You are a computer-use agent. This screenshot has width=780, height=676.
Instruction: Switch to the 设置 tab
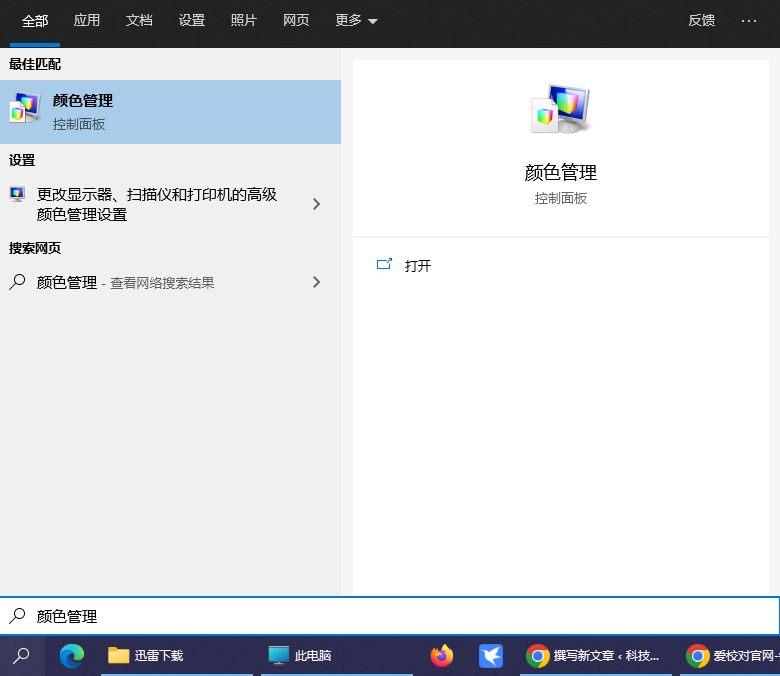coord(192,20)
